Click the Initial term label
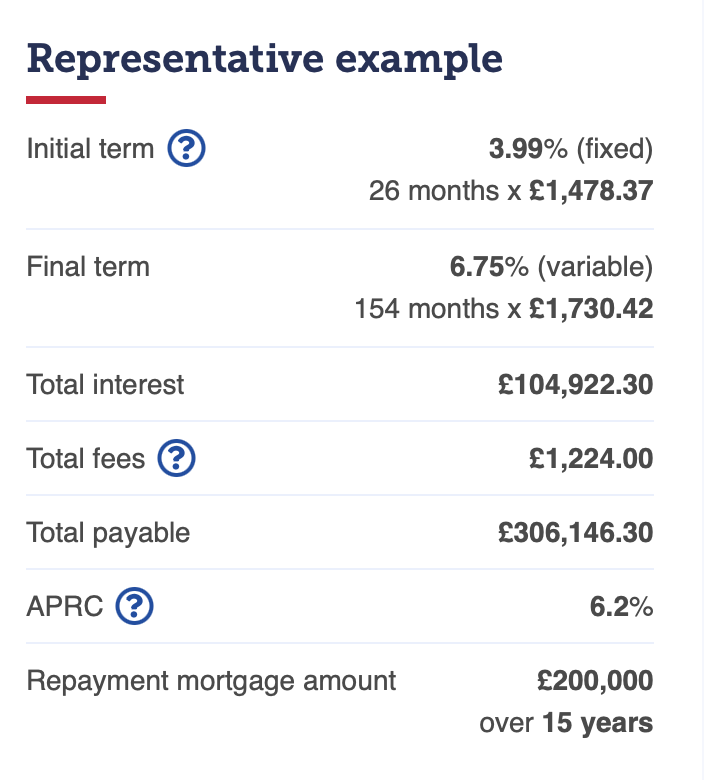 90,148
